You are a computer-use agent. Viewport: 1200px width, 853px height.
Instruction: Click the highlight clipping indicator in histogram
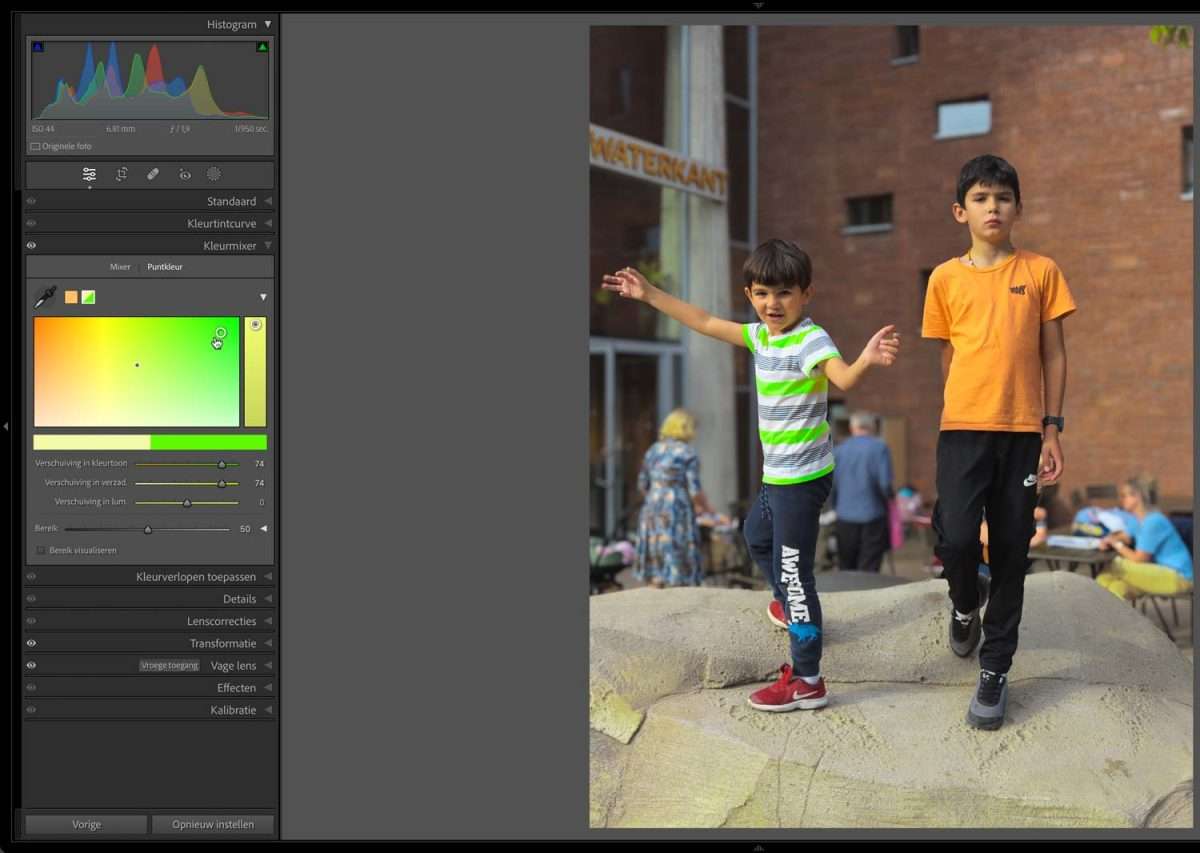262,47
